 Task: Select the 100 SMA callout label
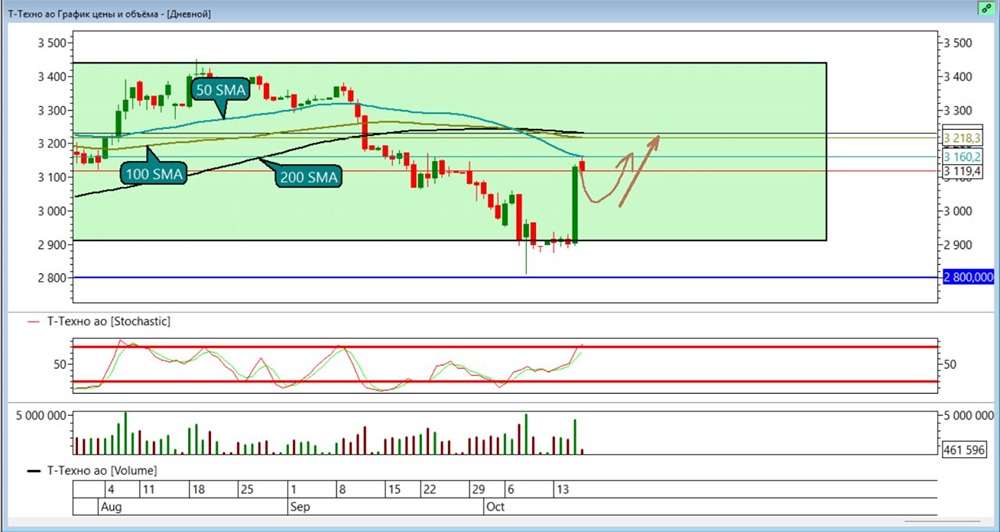(x=154, y=172)
